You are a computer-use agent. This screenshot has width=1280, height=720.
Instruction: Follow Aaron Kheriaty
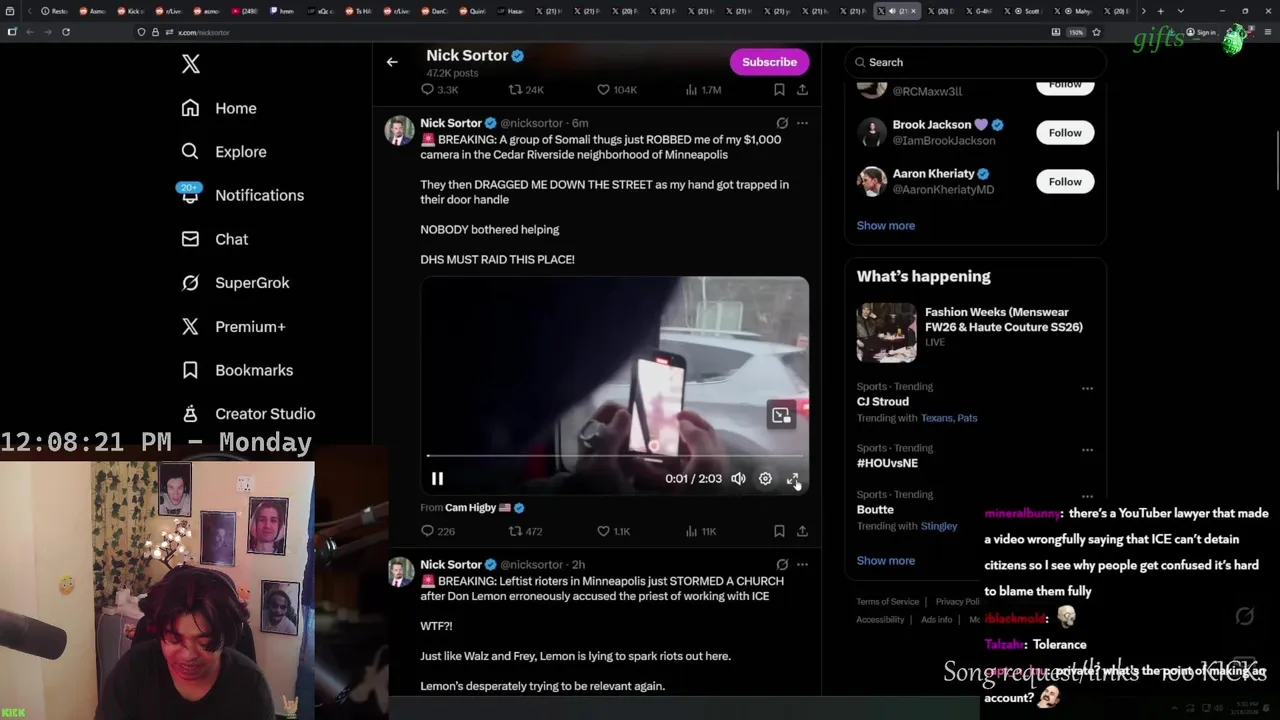coord(1065,181)
